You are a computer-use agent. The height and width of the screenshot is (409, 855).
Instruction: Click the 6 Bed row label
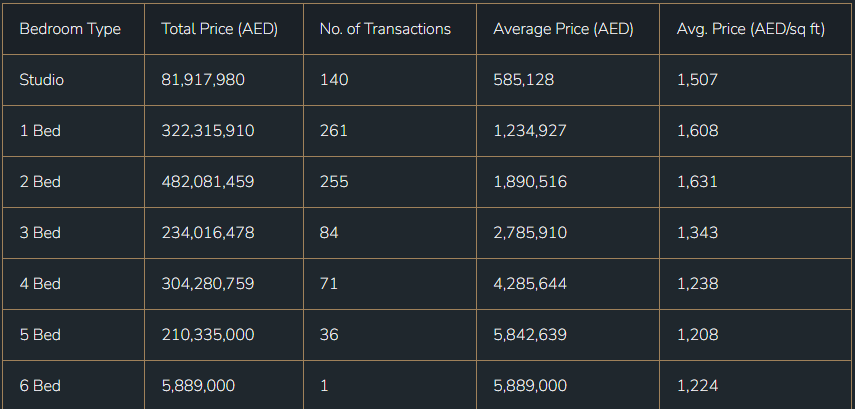coord(40,386)
